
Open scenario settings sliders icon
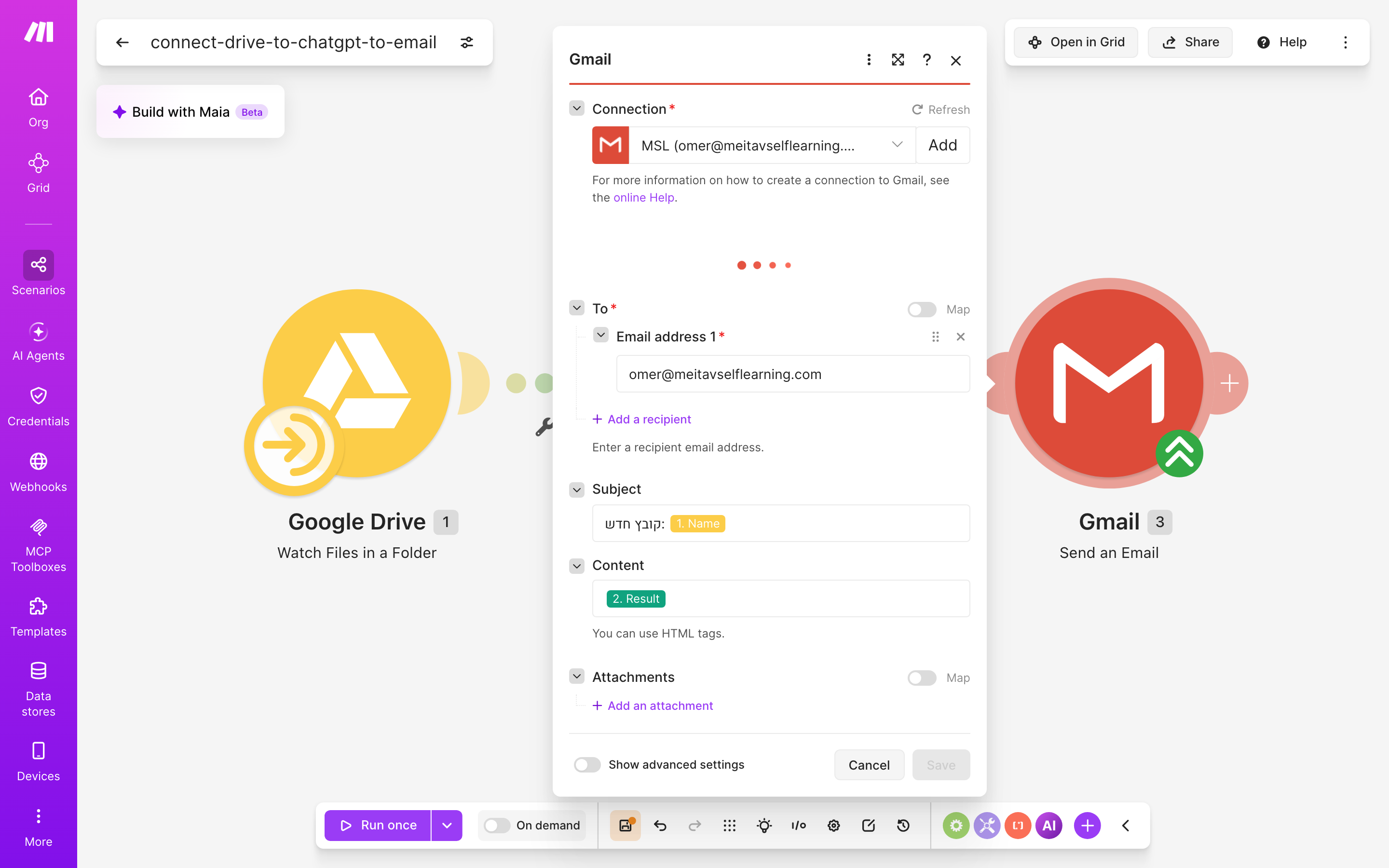tap(467, 42)
